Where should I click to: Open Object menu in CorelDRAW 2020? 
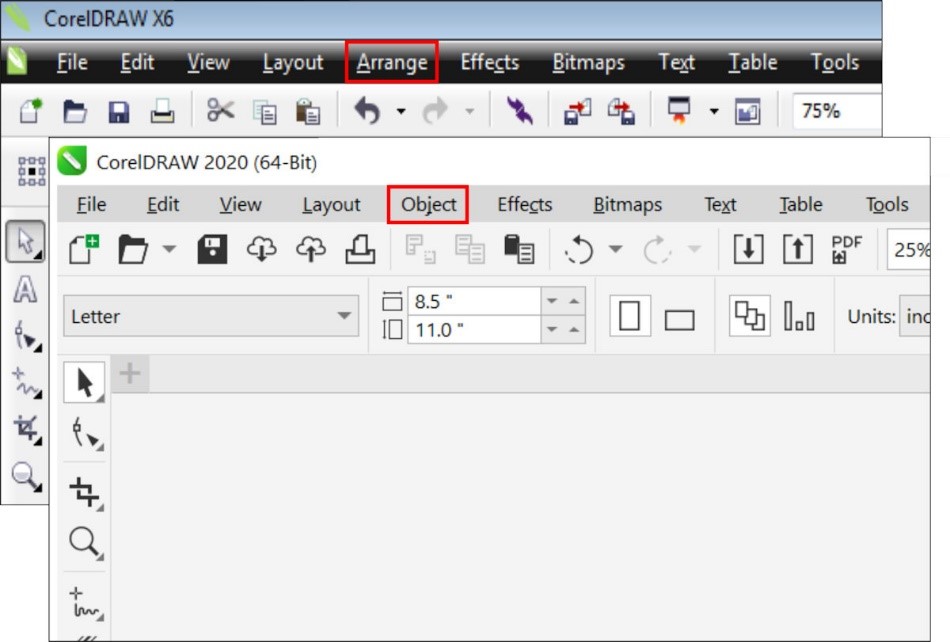click(x=428, y=205)
